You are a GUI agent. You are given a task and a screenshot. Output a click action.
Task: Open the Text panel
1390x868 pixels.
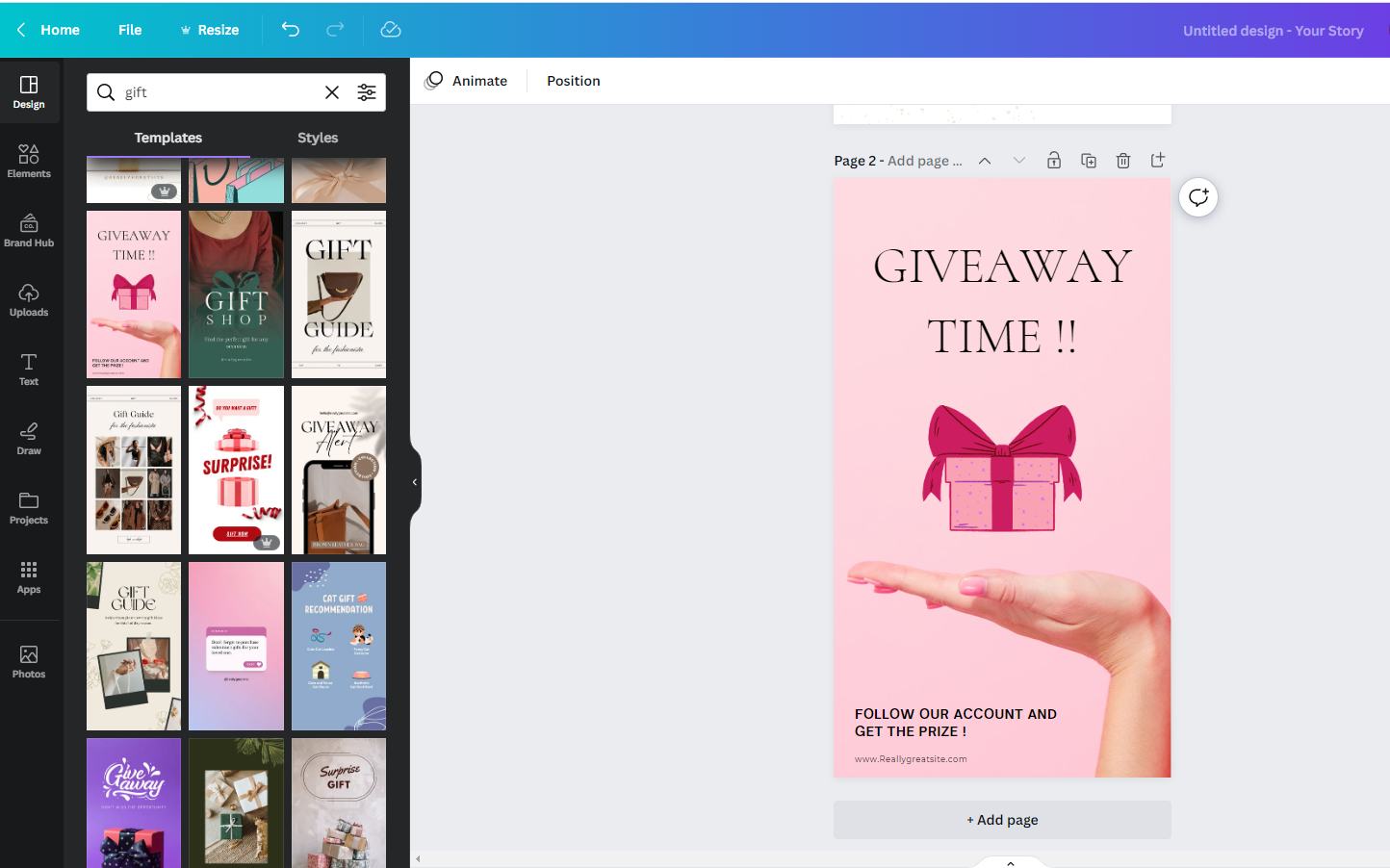coord(29,370)
